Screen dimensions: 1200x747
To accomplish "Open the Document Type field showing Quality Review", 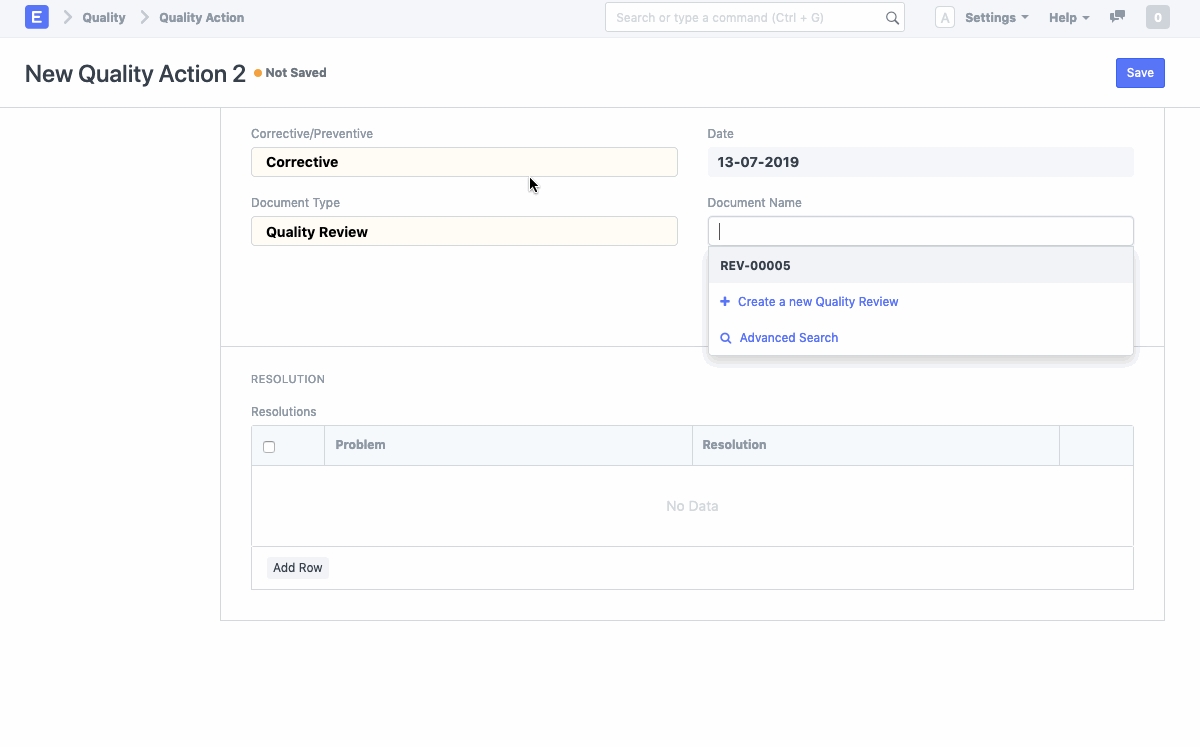I will pos(464,232).
